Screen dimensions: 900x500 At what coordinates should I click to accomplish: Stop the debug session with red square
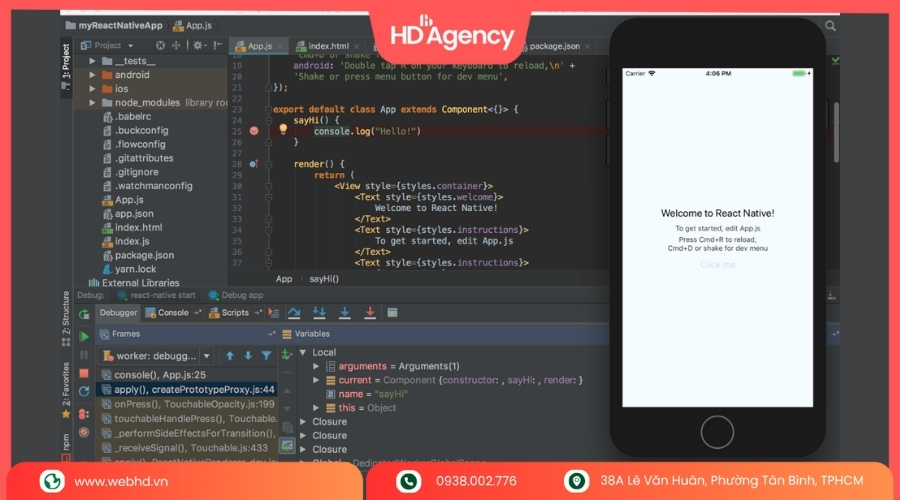coord(84,374)
